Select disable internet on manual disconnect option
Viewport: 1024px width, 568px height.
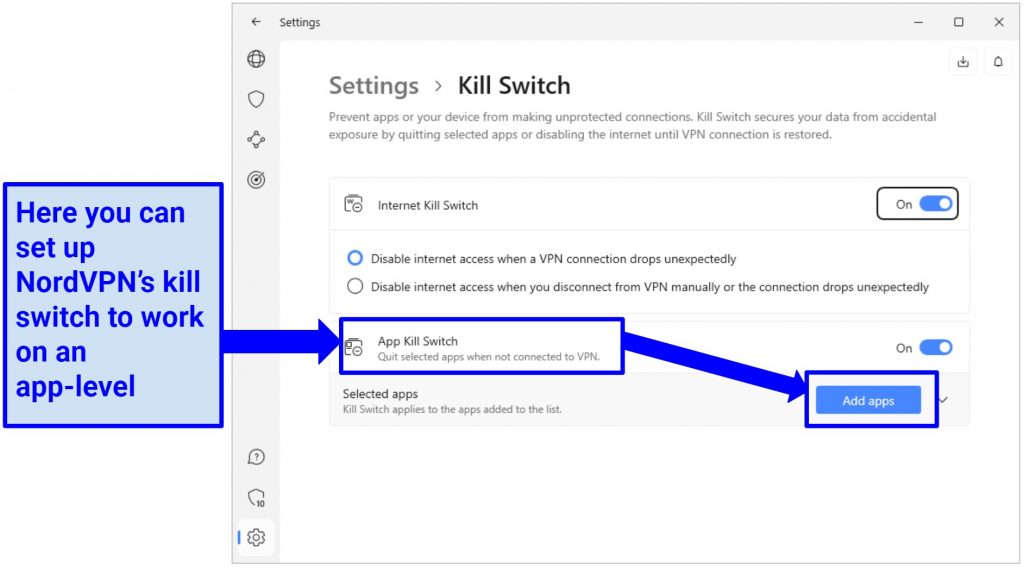coord(355,287)
